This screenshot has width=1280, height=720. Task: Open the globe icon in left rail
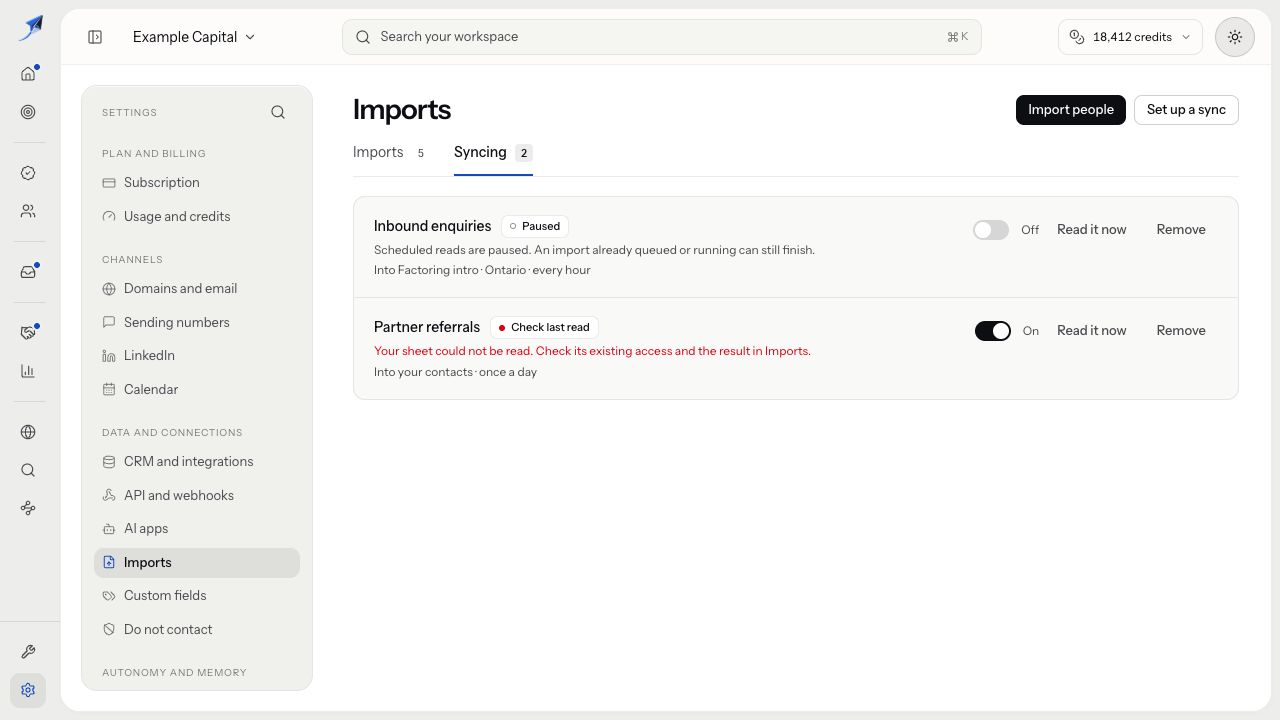28,432
